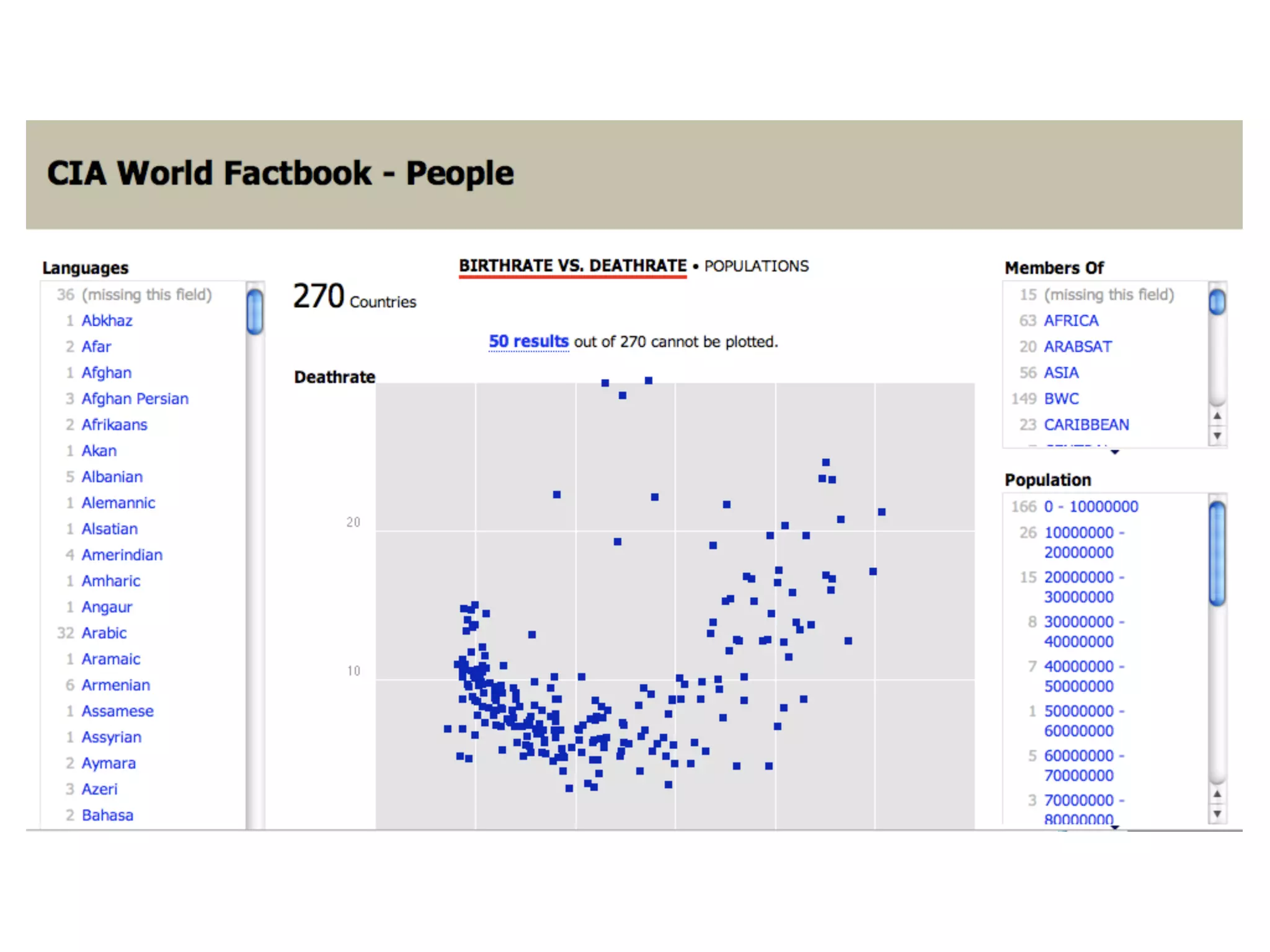Select Alsatian language entry
This screenshot has height=952, width=1270.
110,529
